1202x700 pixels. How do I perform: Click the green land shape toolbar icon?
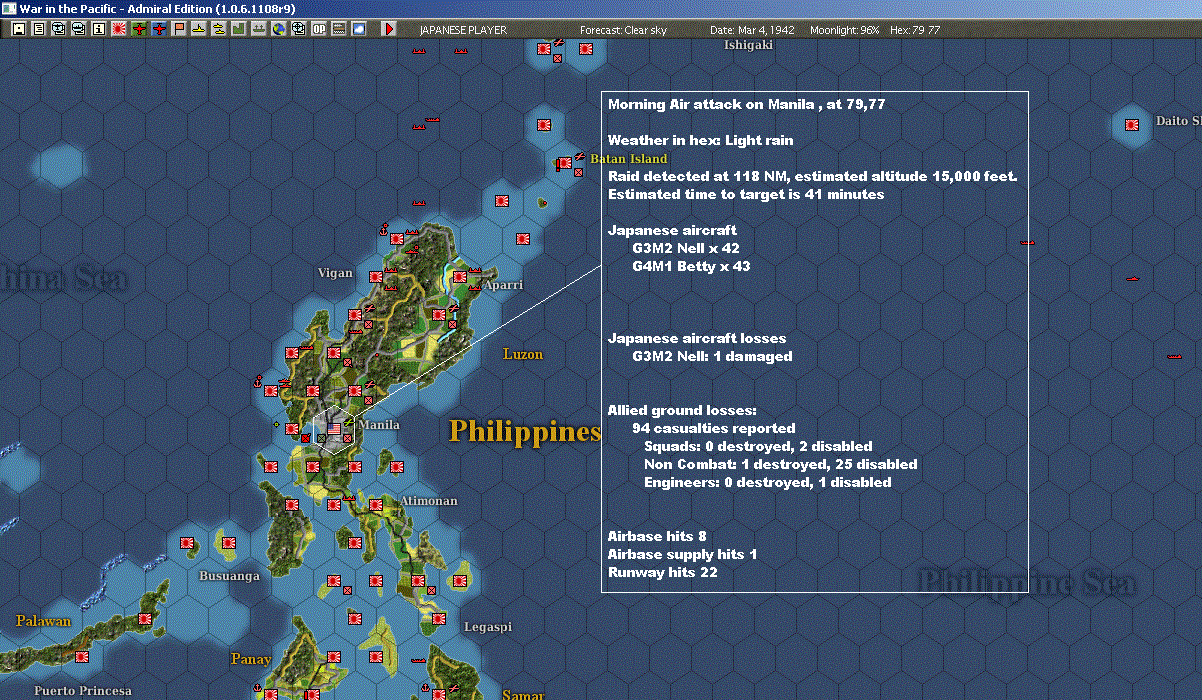click(238, 29)
